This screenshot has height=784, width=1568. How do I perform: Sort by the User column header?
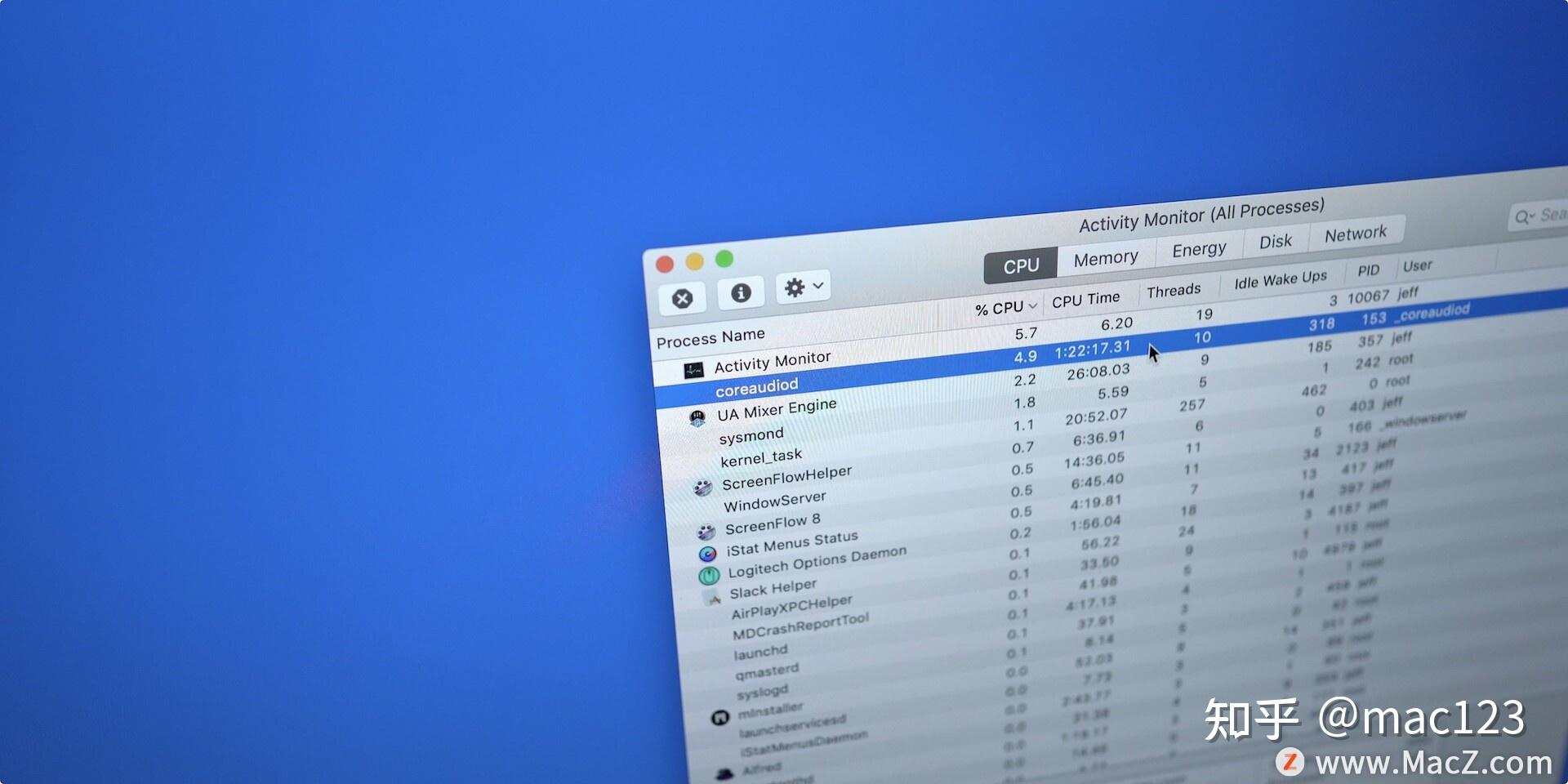(1418, 265)
